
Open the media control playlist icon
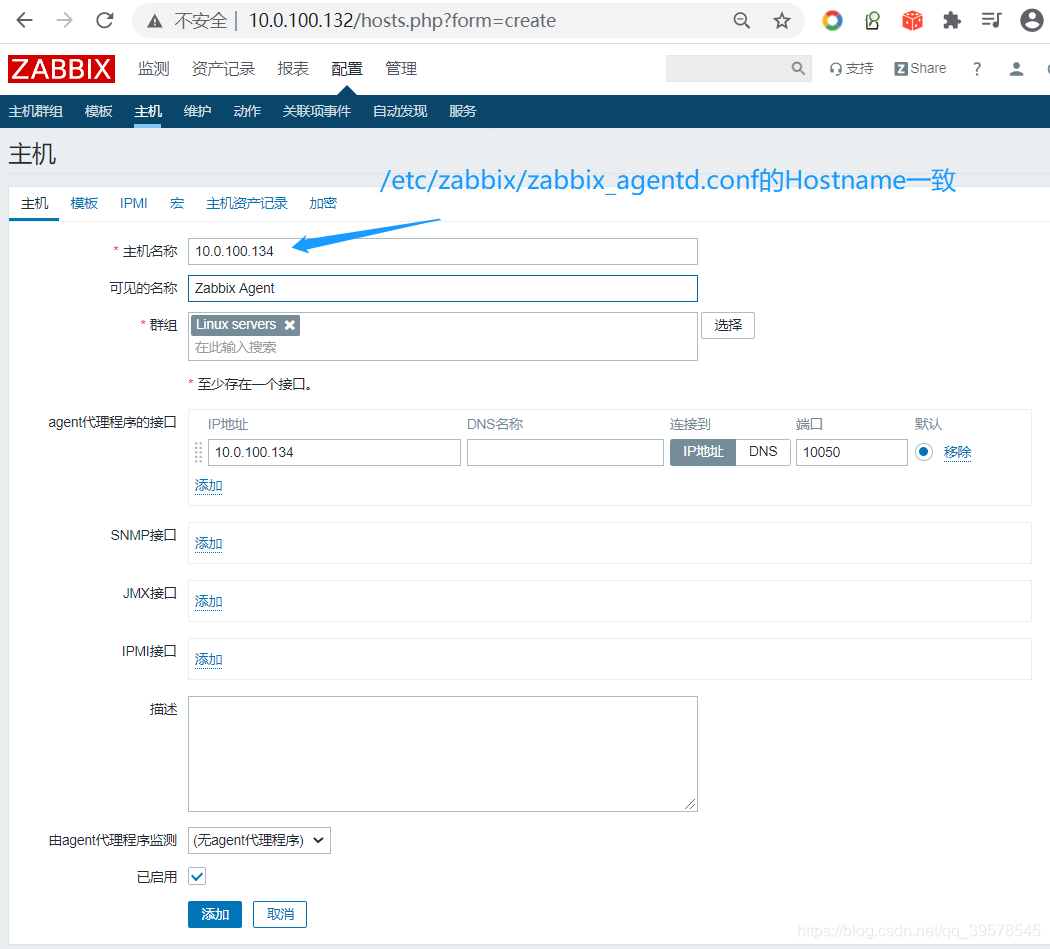[x=991, y=21]
